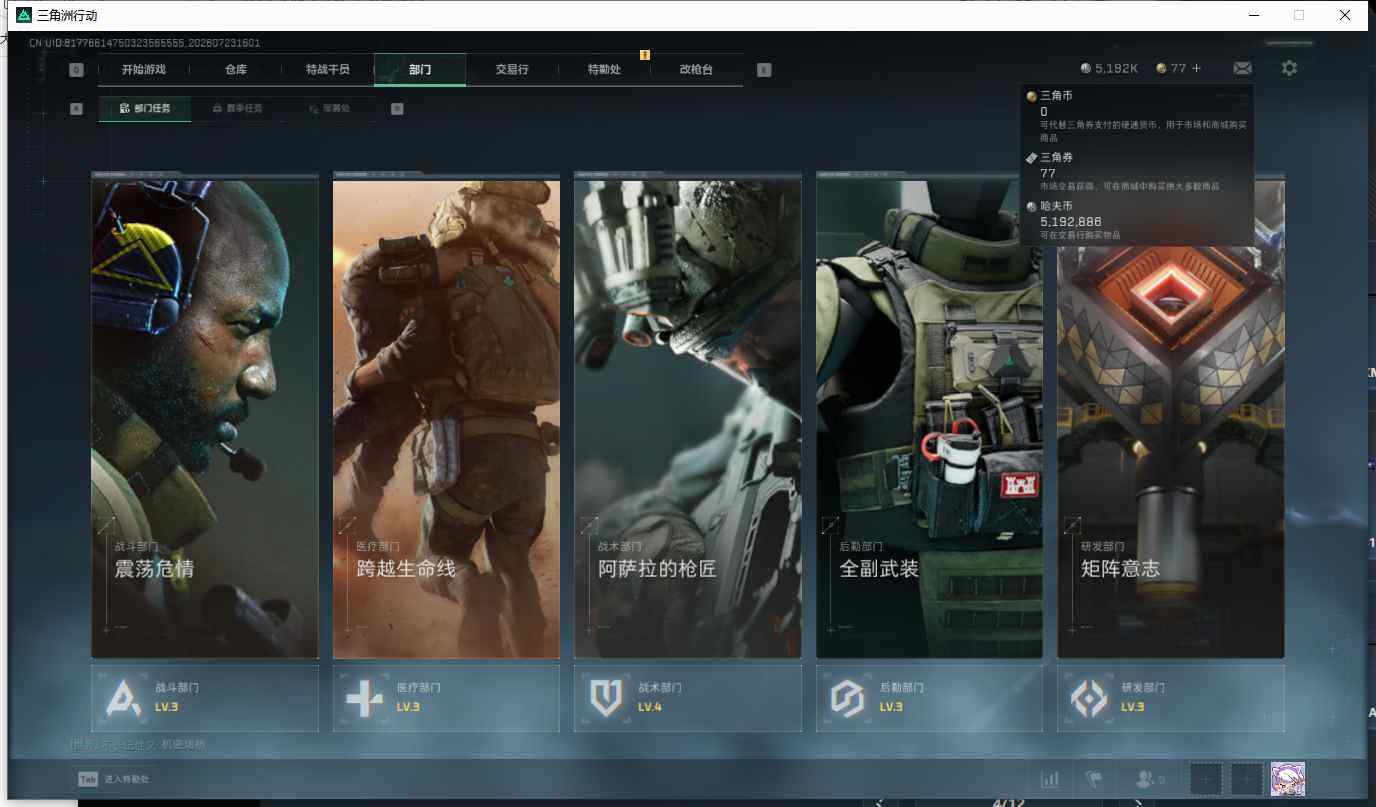This screenshot has width=1376, height=807.
Task: Add a teammate in the first empty slot
Action: click(1205, 779)
